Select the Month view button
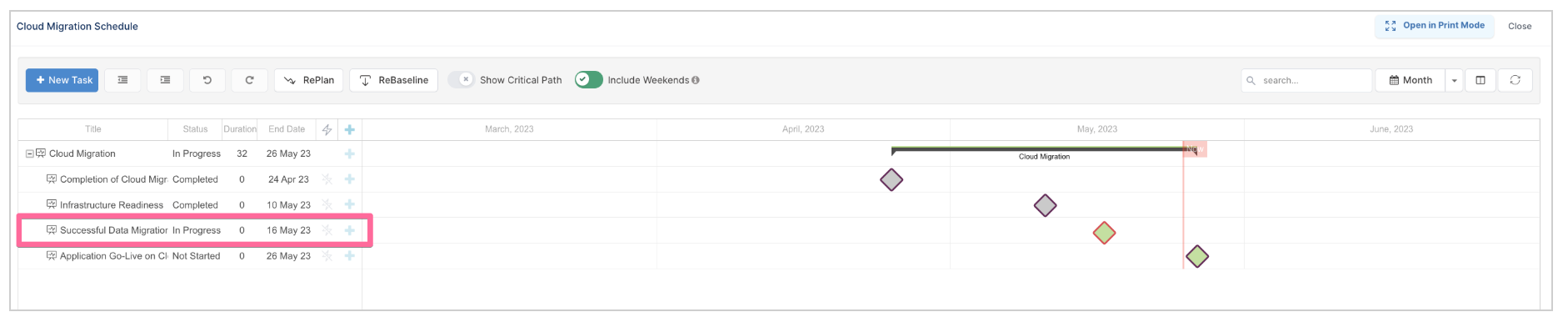This screenshot has width=1568, height=317. pos(1411,80)
